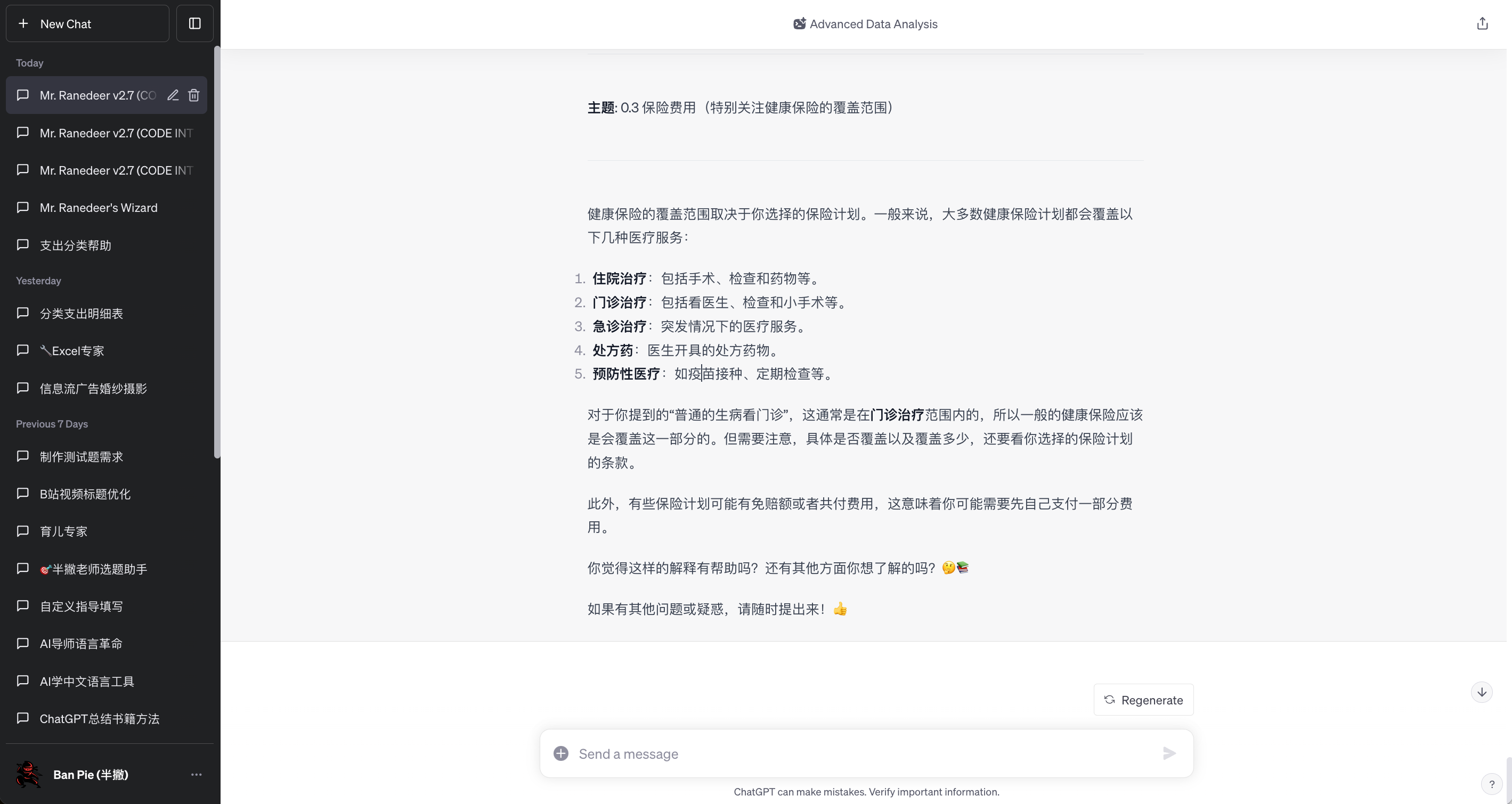1512x804 pixels.
Task: Open the question mark help button
Action: pyautogui.click(x=1491, y=784)
